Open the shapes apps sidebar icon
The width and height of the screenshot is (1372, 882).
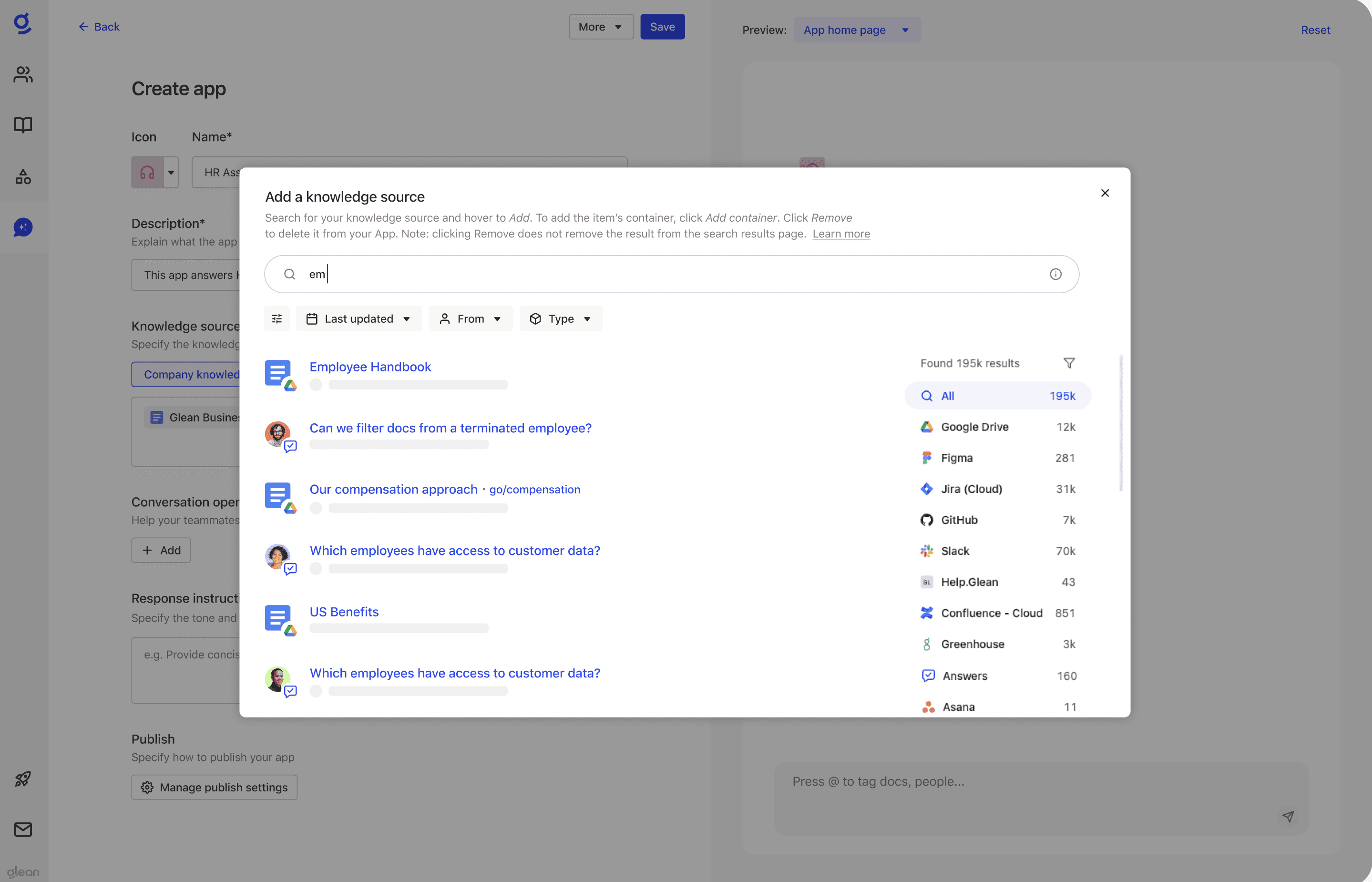(x=23, y=176)
